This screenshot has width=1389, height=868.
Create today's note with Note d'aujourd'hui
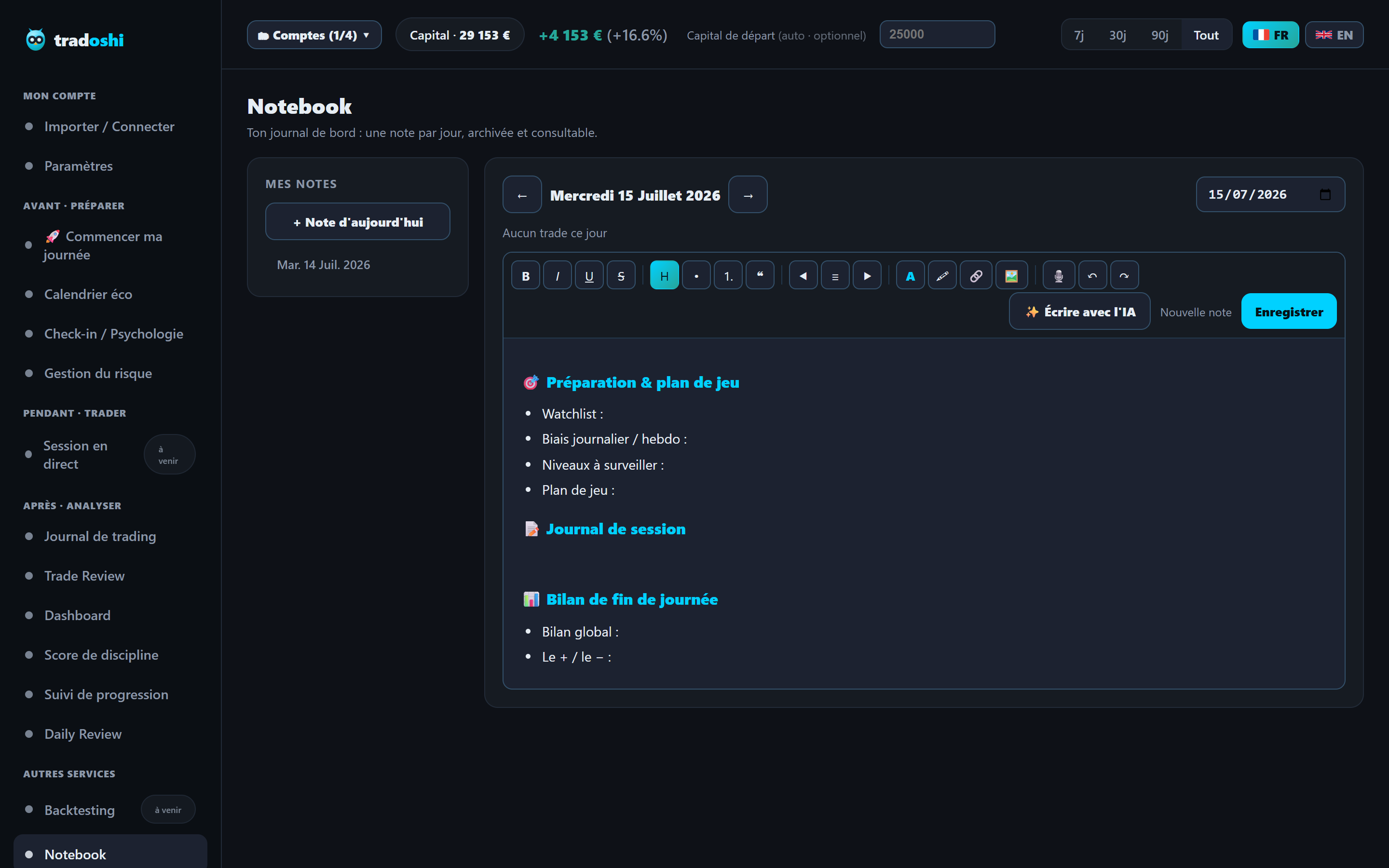(x=357, y=222)
